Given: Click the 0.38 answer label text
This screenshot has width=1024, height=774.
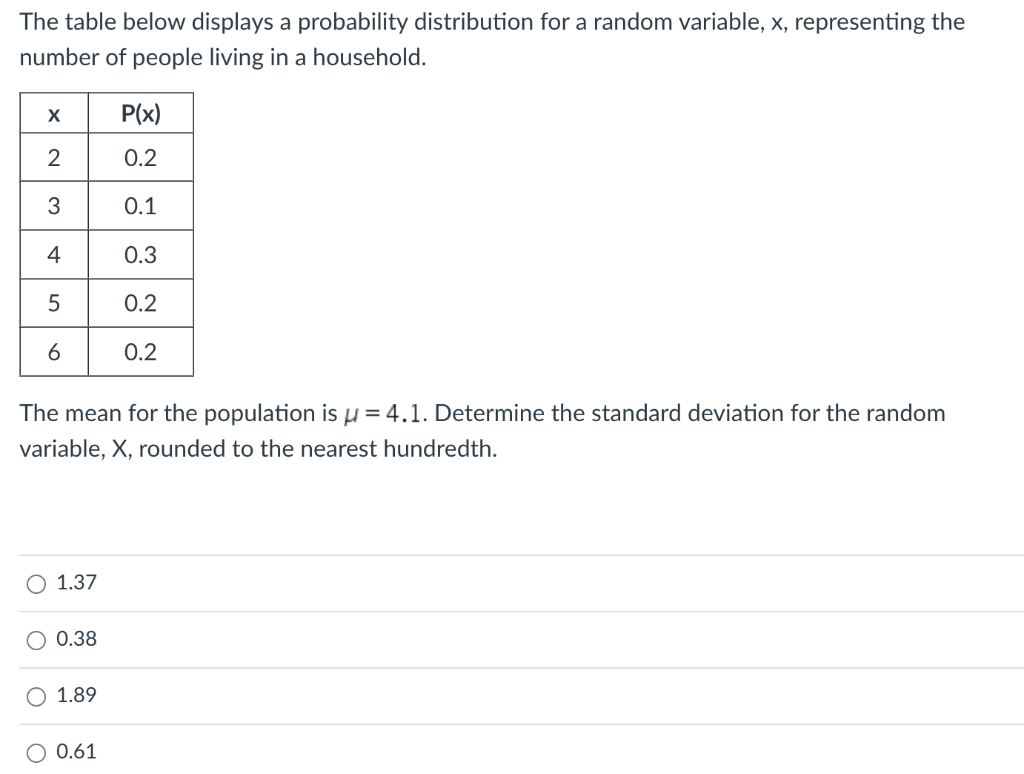Looking at the screenshot, I should click(77, 639).
